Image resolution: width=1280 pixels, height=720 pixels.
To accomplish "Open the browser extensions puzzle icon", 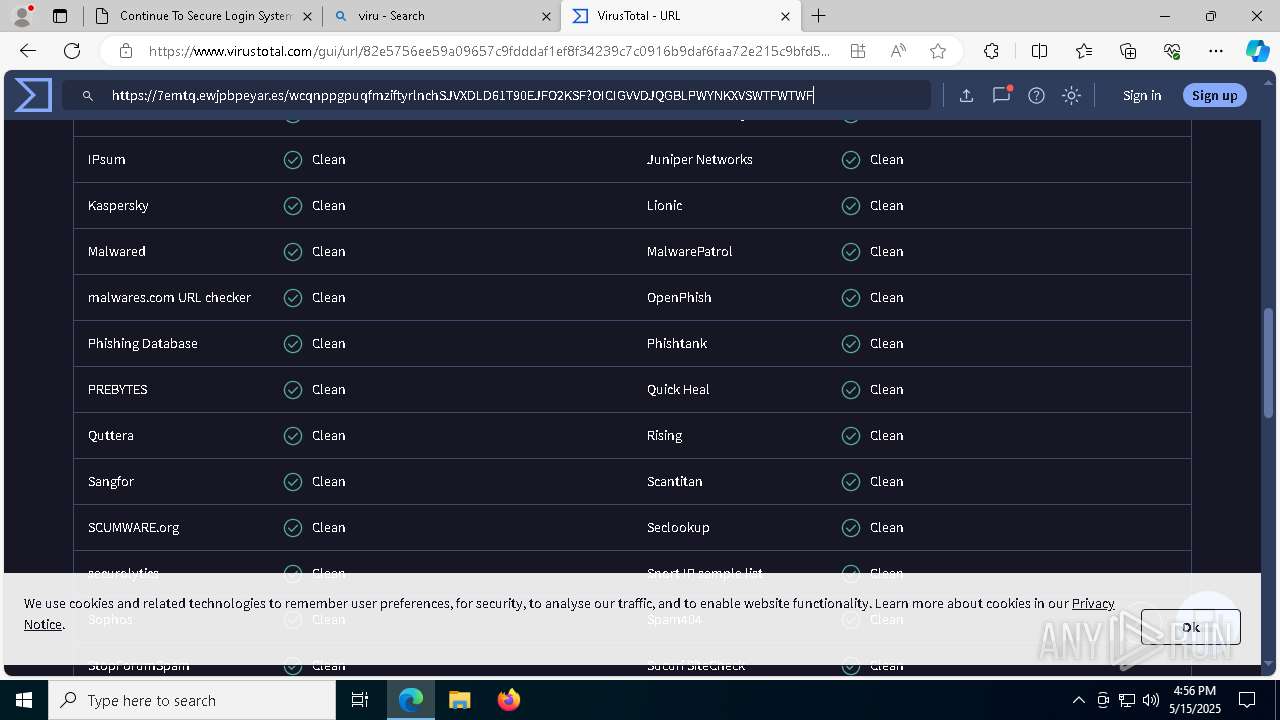I will pyautogui.click(x=991, y=51).
